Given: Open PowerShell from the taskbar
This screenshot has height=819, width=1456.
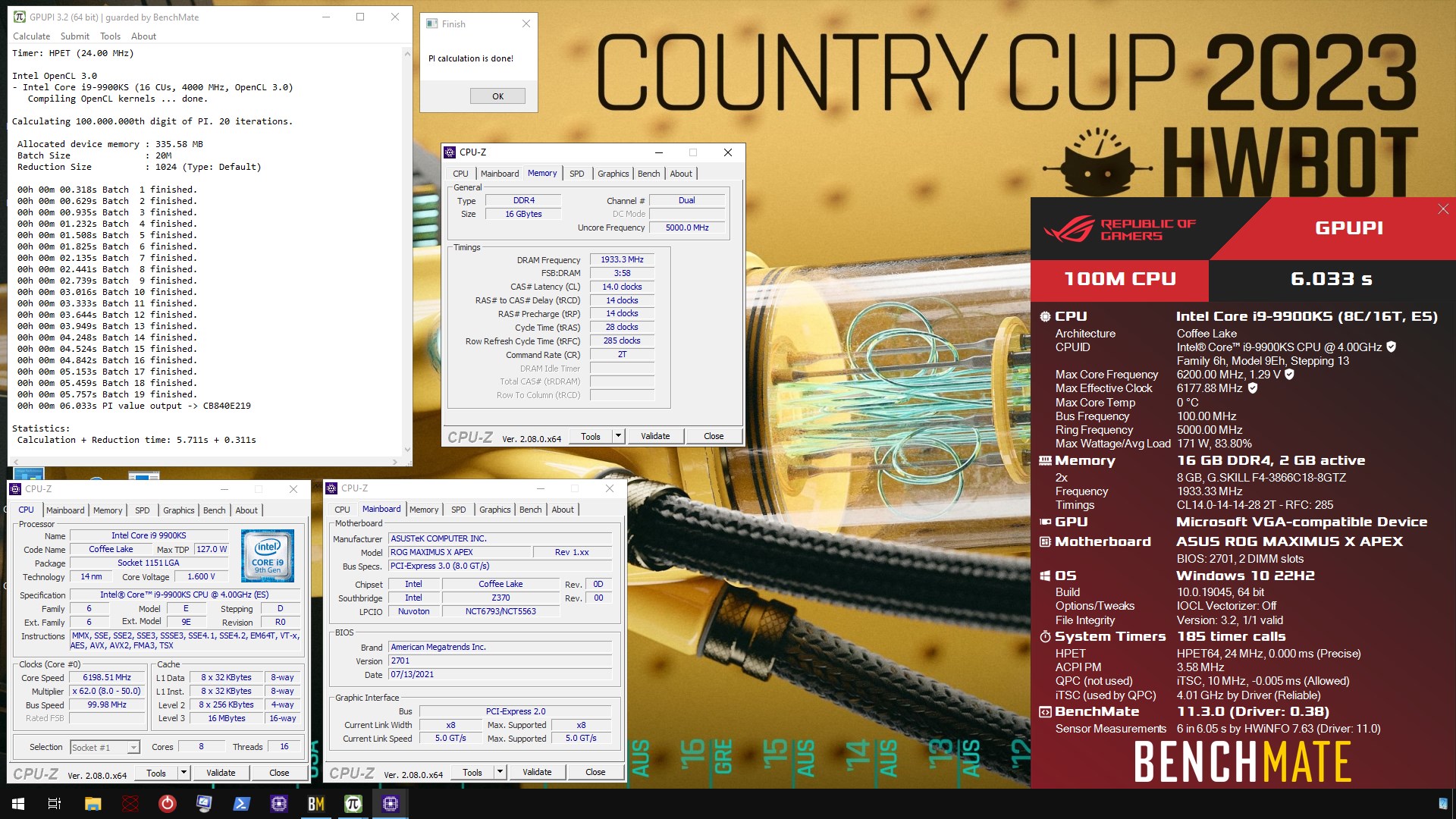Looking at the screenshot, I should 241,804.
